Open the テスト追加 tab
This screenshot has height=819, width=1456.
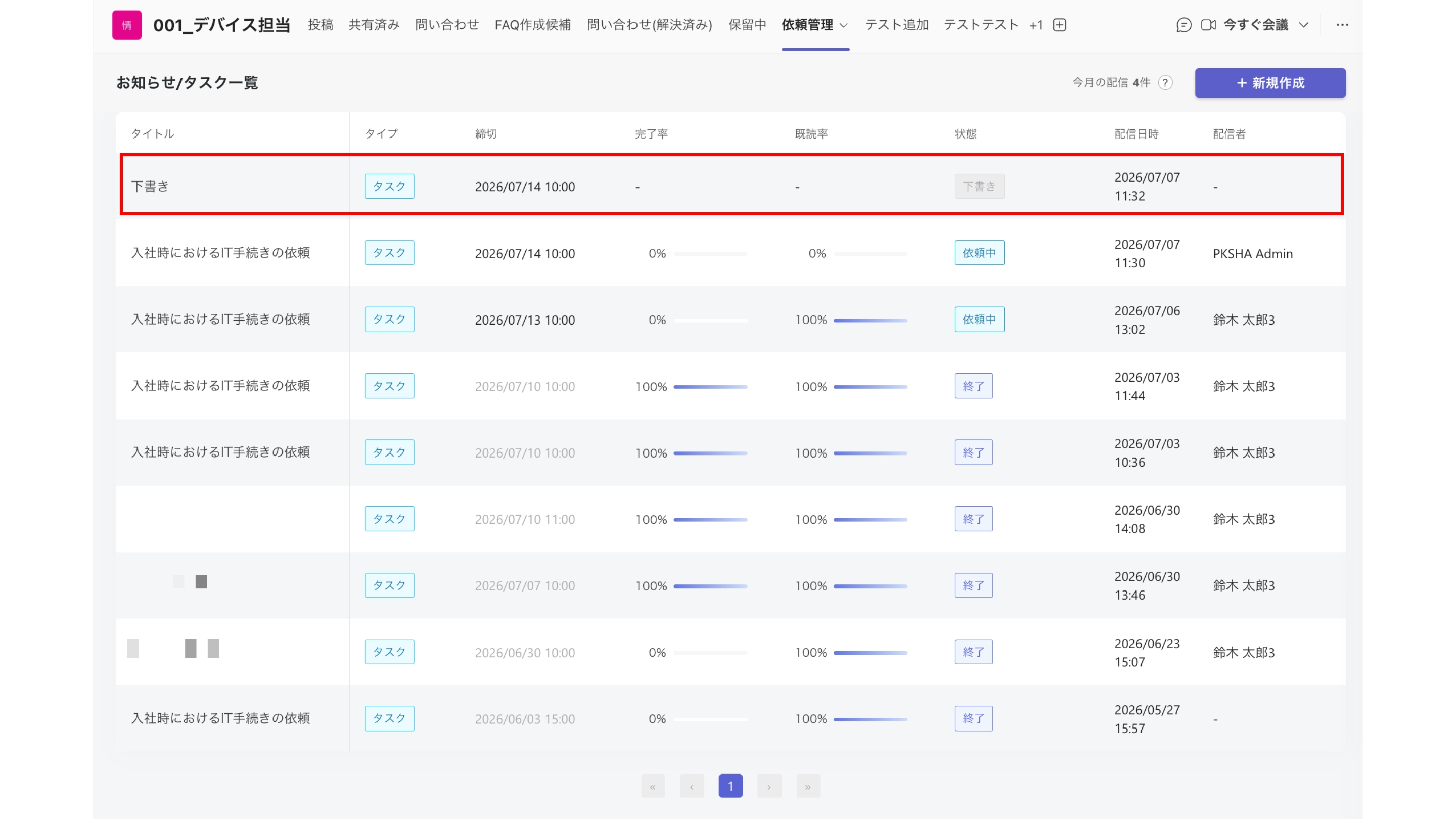(x=897, y=25)
